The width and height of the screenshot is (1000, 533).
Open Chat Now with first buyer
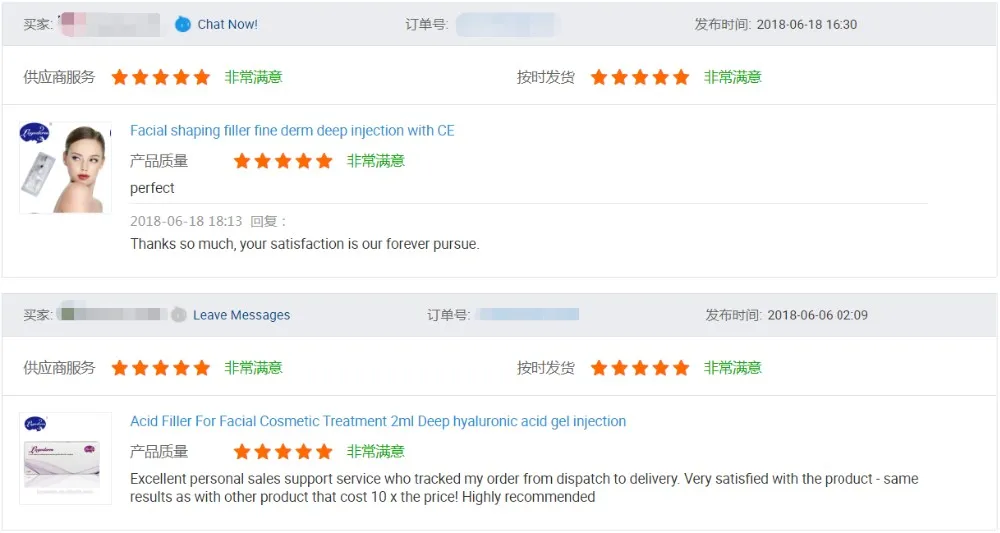[227, 24]
